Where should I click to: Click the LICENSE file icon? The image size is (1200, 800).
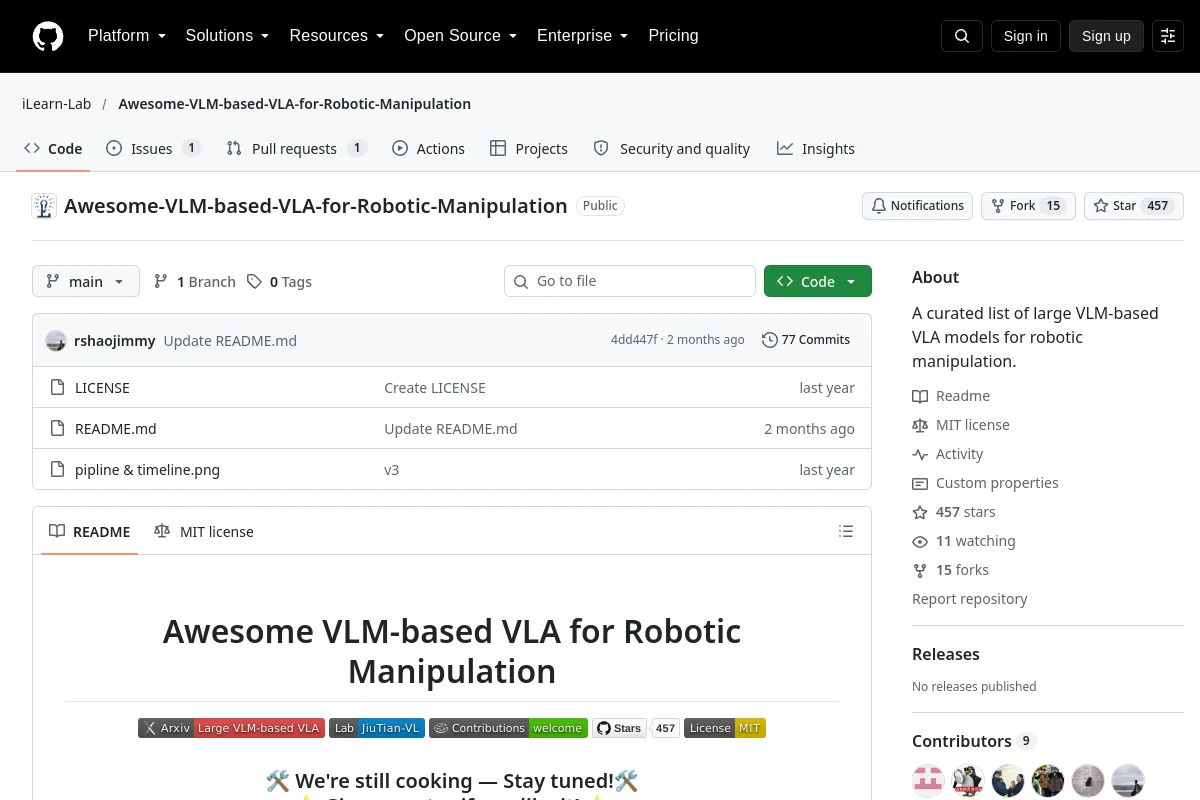pos(58,388)
